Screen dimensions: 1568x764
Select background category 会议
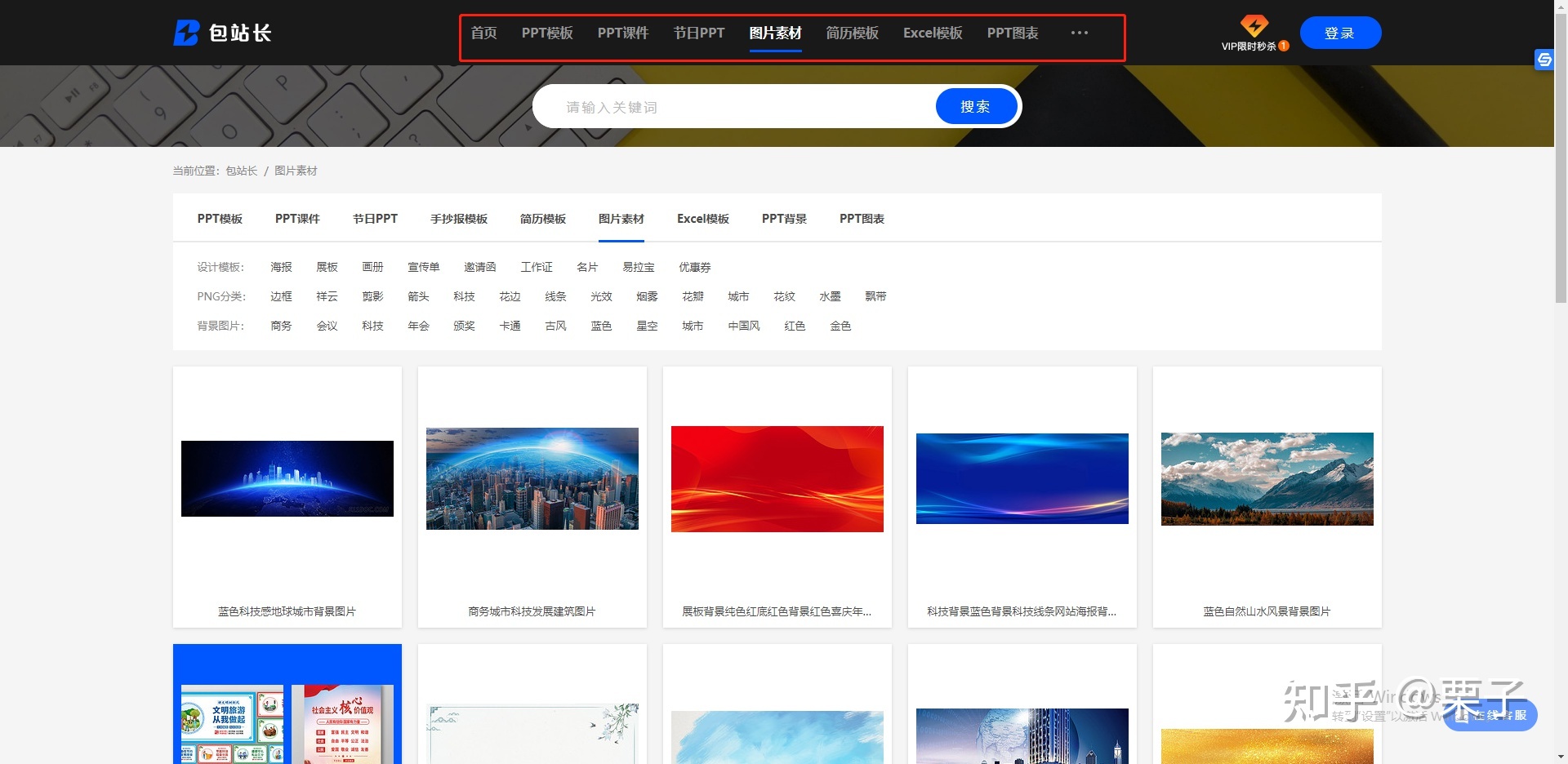[x=327, y=326]
